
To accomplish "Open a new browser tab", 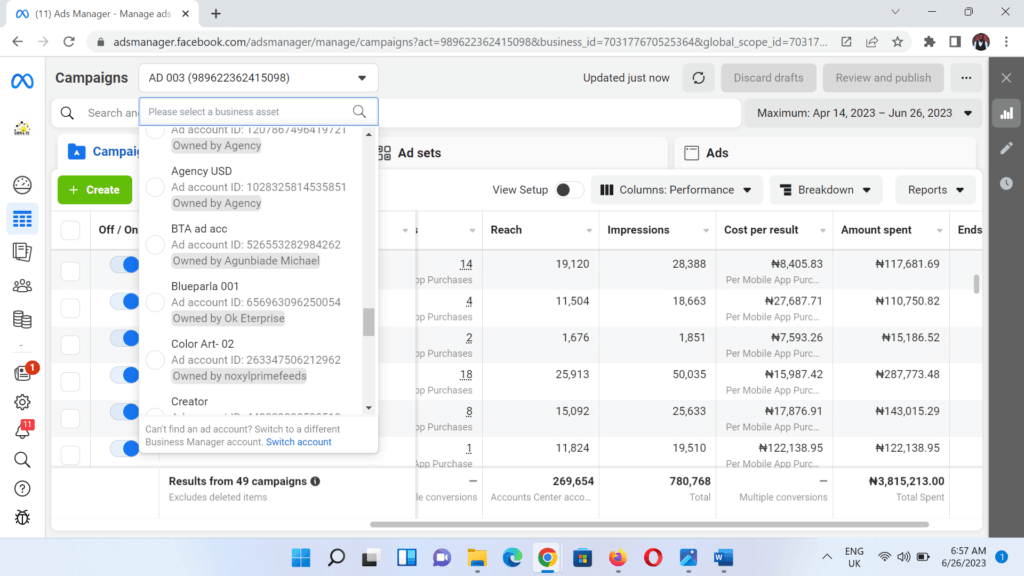I will [216, 14].
